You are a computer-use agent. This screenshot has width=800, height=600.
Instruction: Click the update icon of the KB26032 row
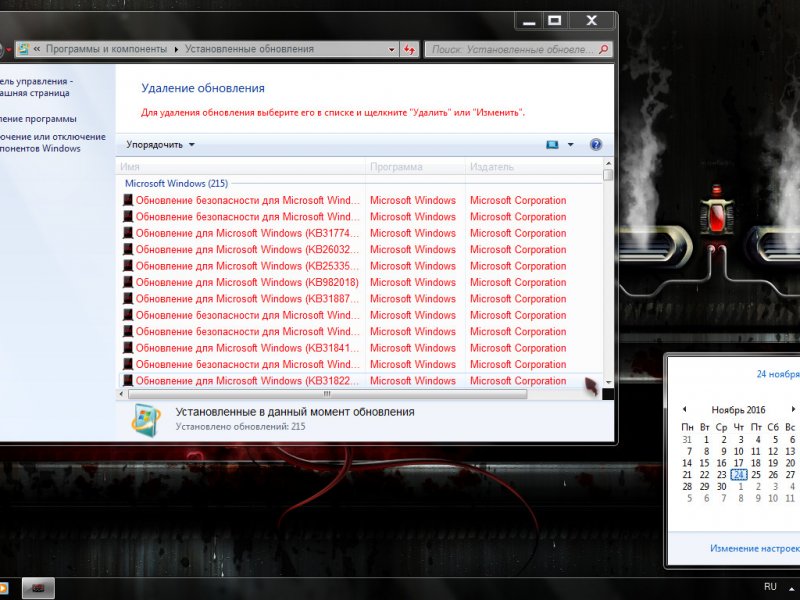128,249
